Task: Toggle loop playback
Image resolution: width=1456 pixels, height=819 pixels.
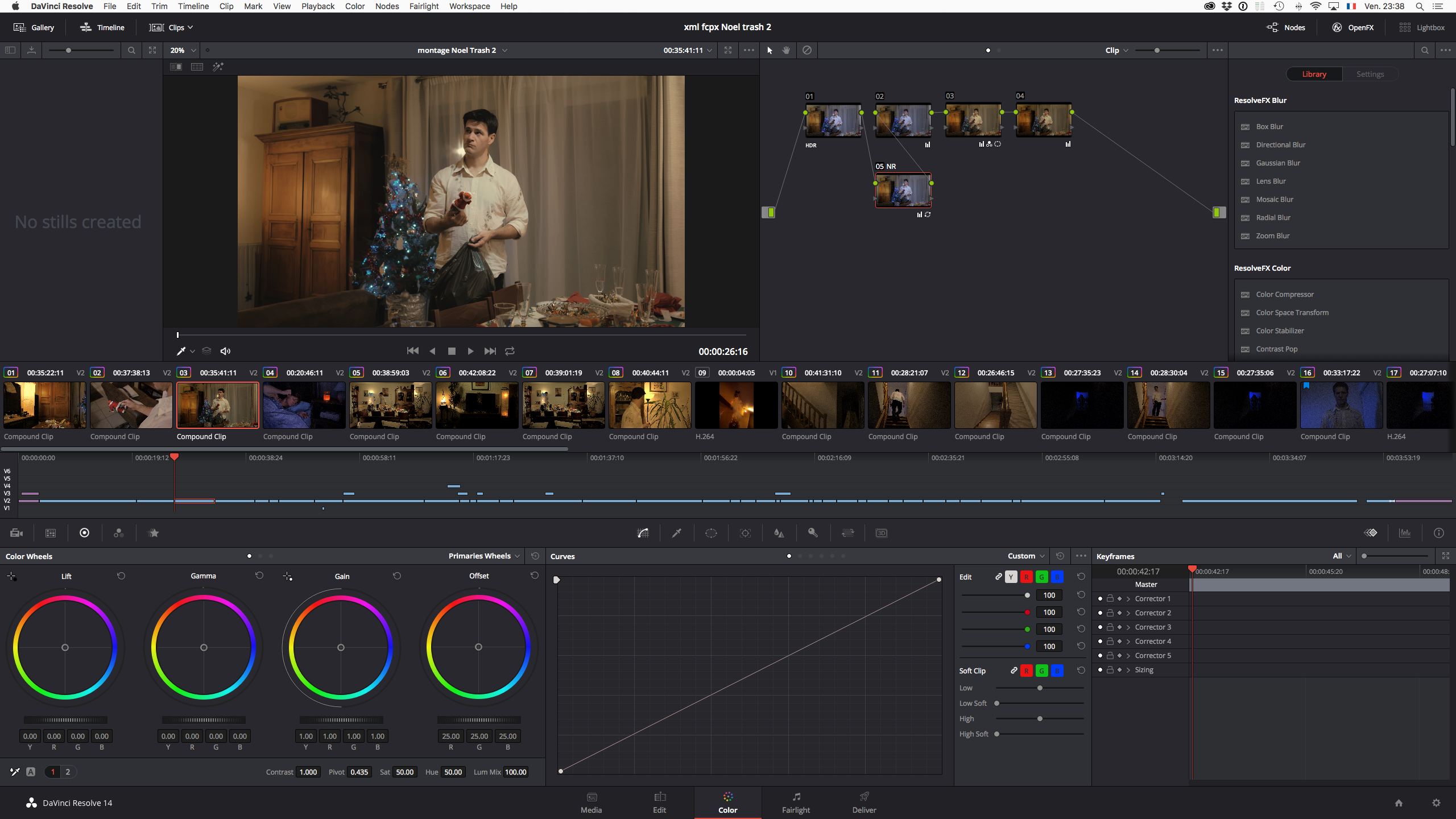Action: 510,351
